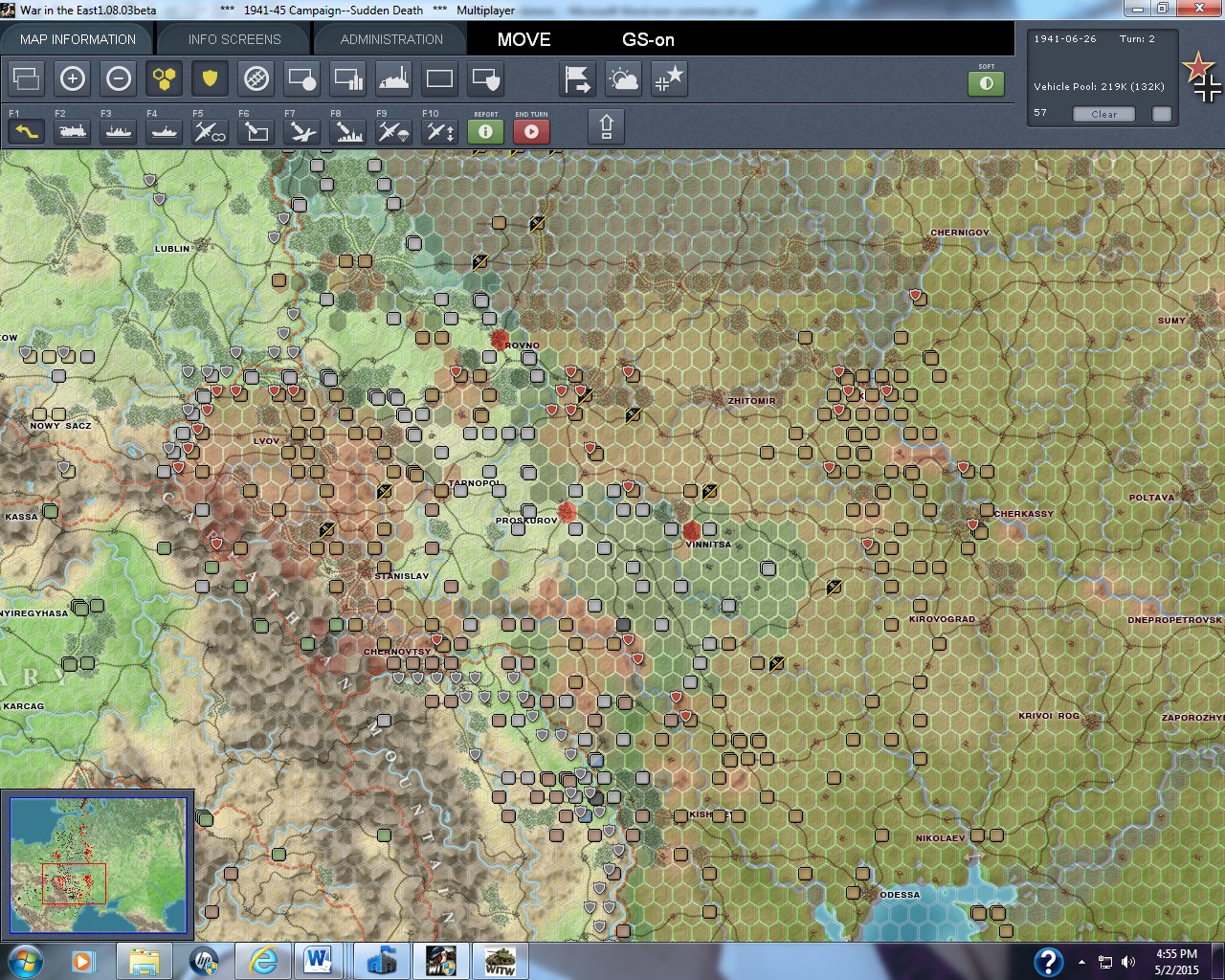Toggle the yellow hex grid overlay
The image size is (1225, 980).
click(x=165, y=78)
